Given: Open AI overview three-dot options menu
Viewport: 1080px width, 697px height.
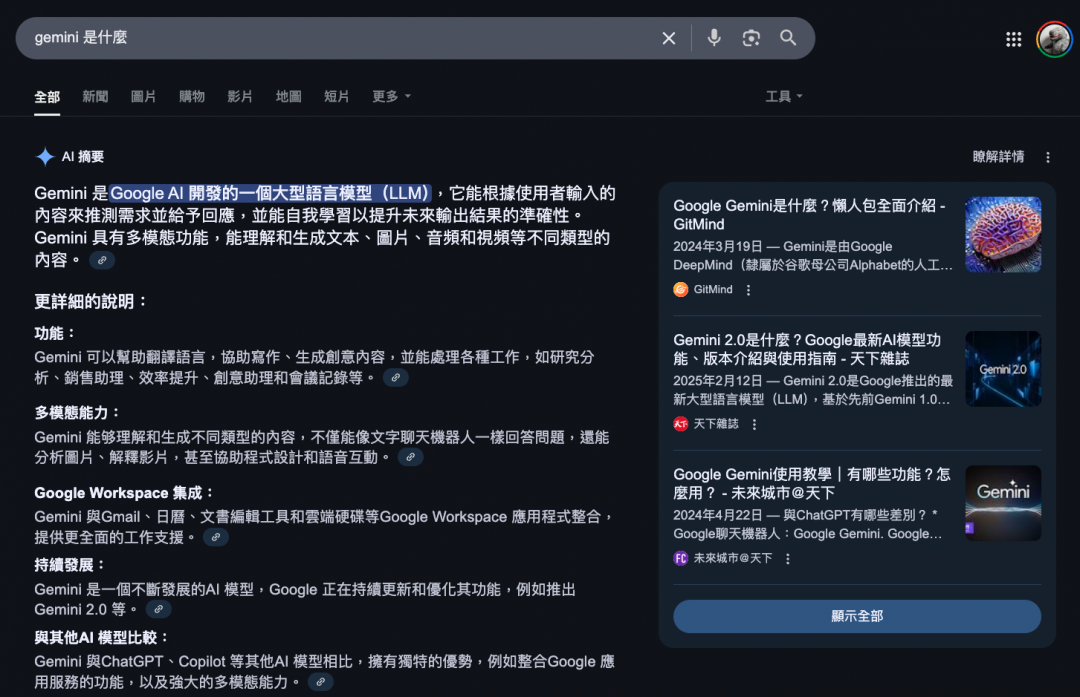Looking at the screenshot, I should (x=1047, y=157).
